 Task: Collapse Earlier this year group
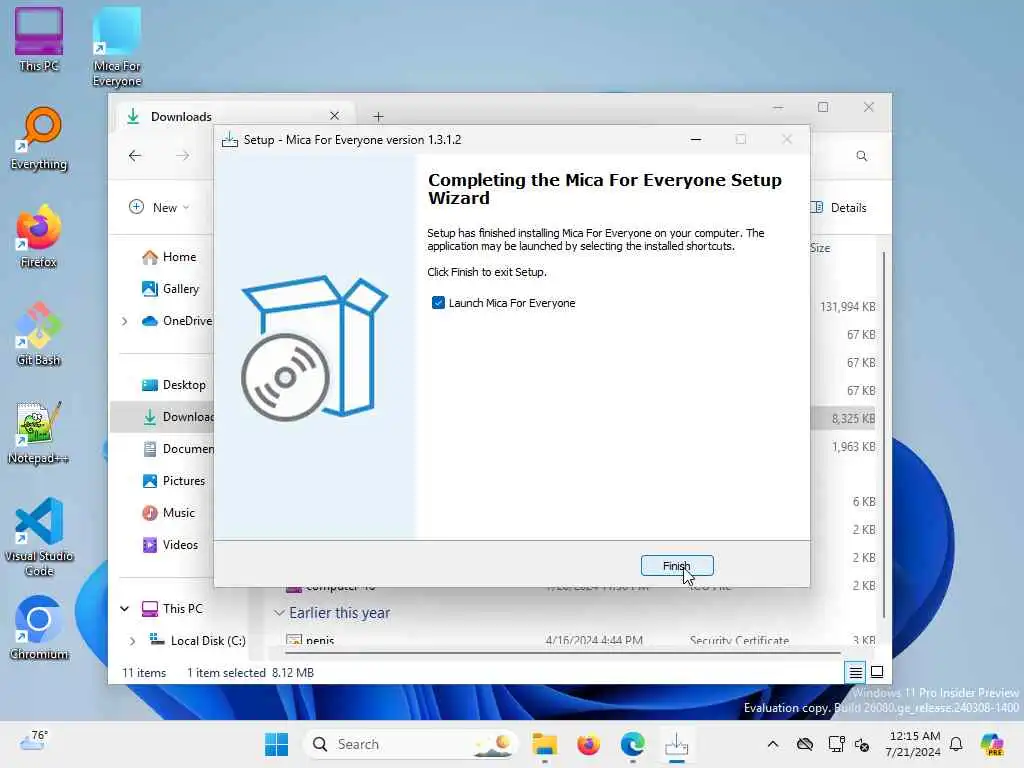click(279, 613)
